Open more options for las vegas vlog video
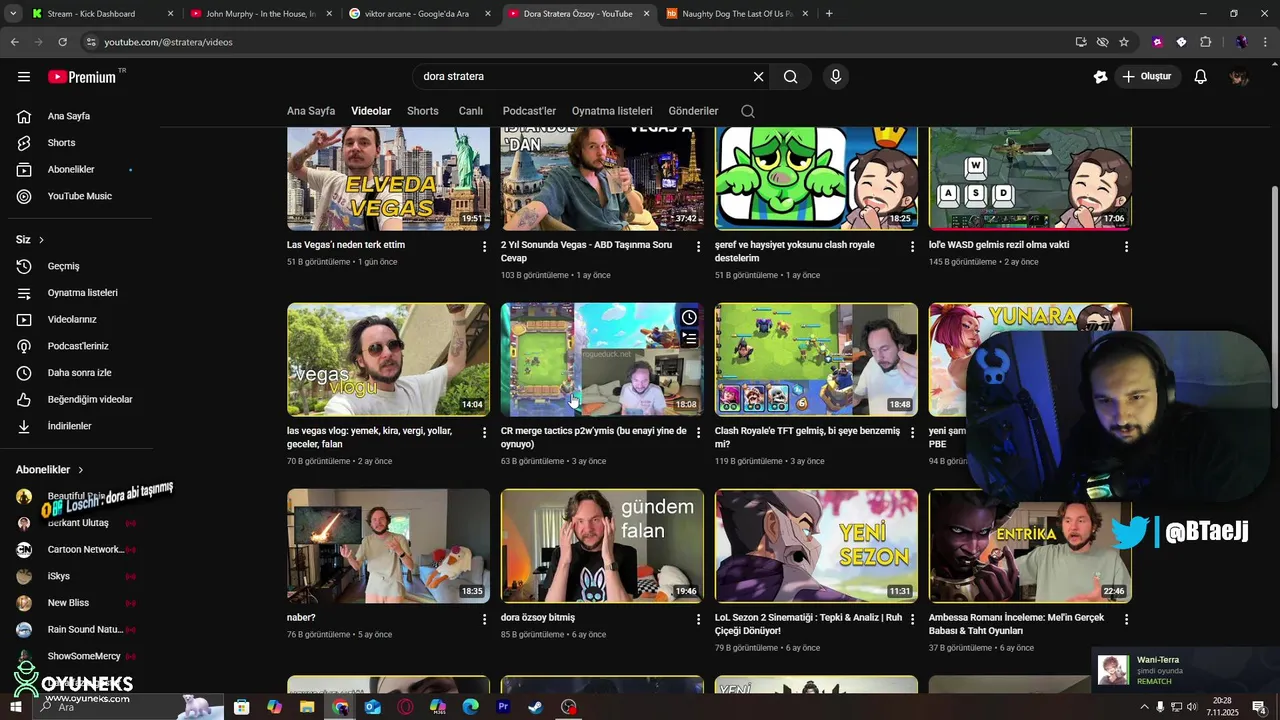Viewport: 1280px width, 720px height. tap(485, 432)
